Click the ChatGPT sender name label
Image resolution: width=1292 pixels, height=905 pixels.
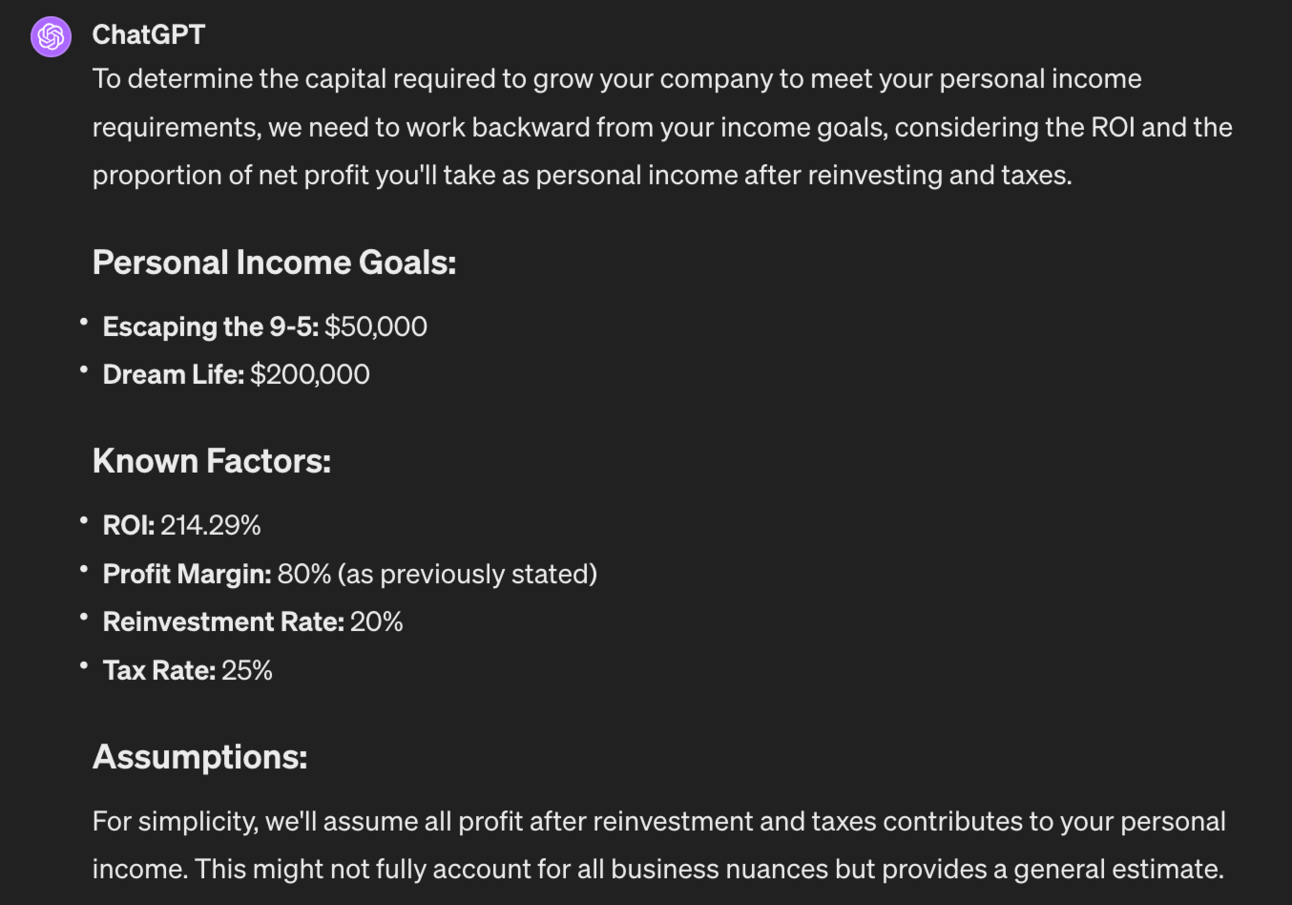click(x=148, y=35)
